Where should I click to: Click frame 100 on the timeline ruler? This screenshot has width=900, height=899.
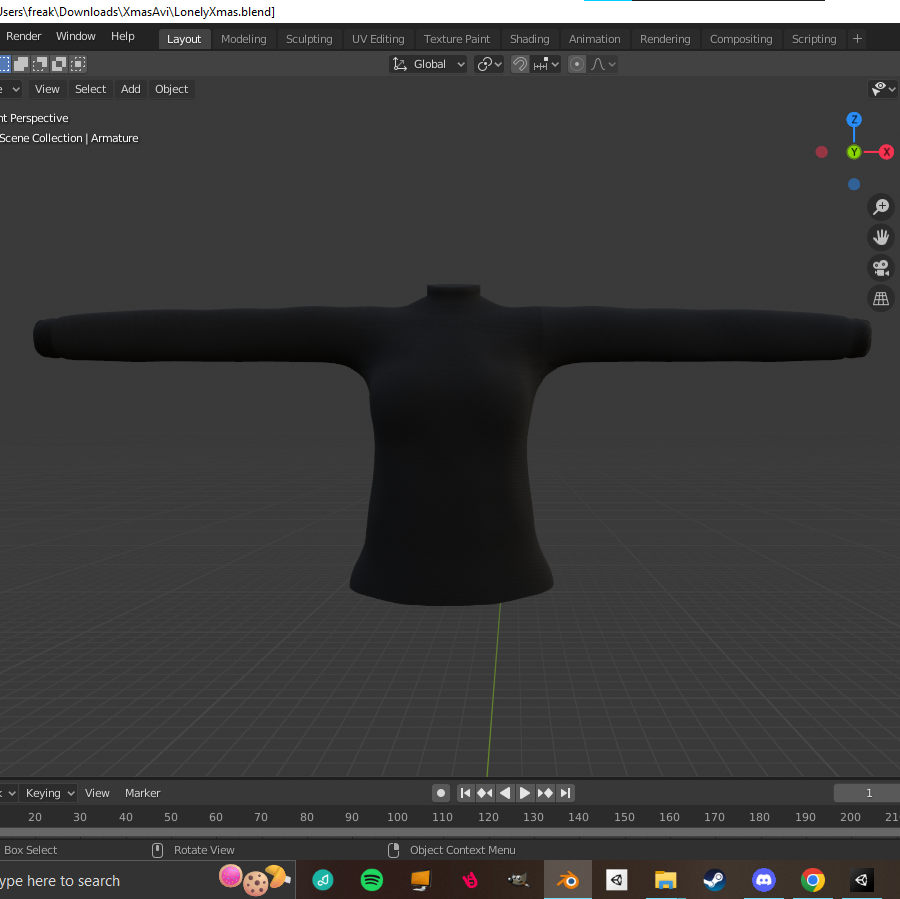397,816
